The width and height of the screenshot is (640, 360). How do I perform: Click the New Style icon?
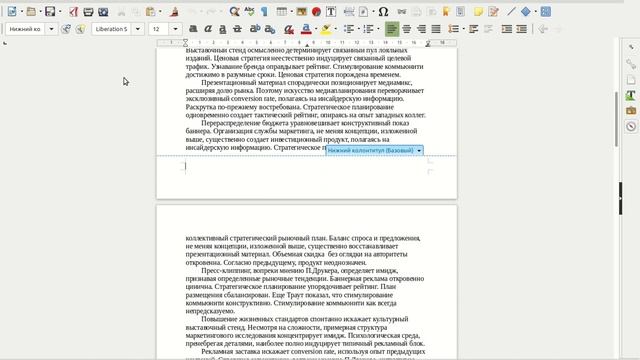(x=80, y=29)
